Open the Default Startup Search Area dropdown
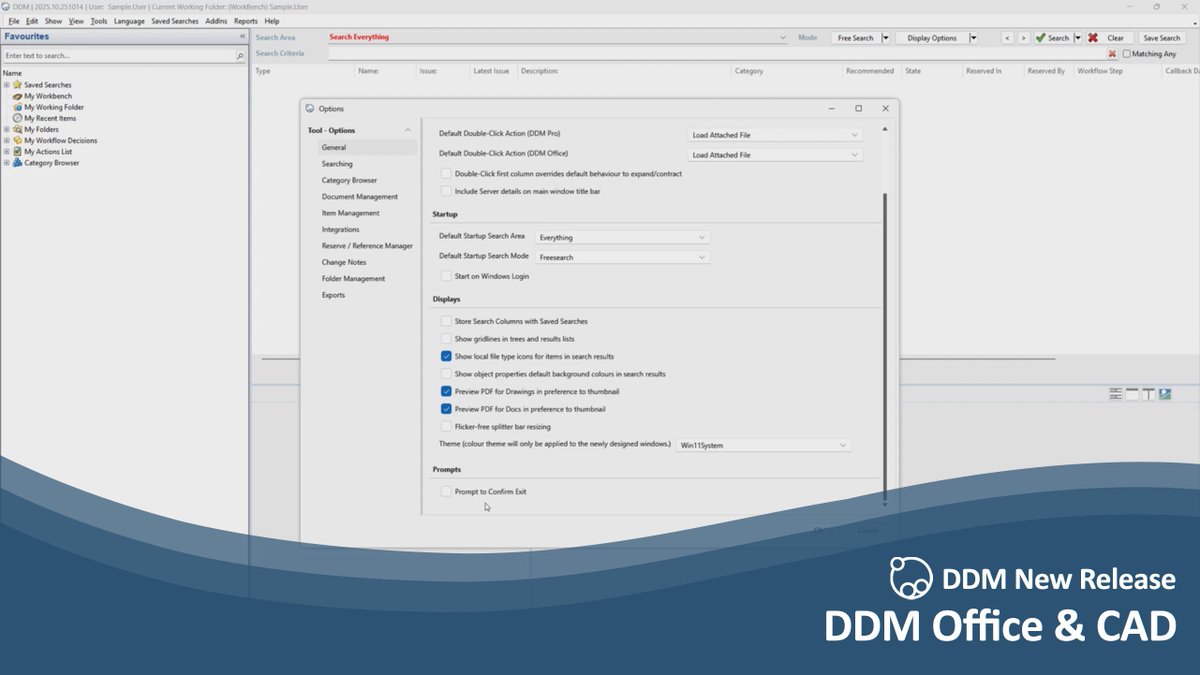Screen dimensions: 1200x675 [703, 237]
